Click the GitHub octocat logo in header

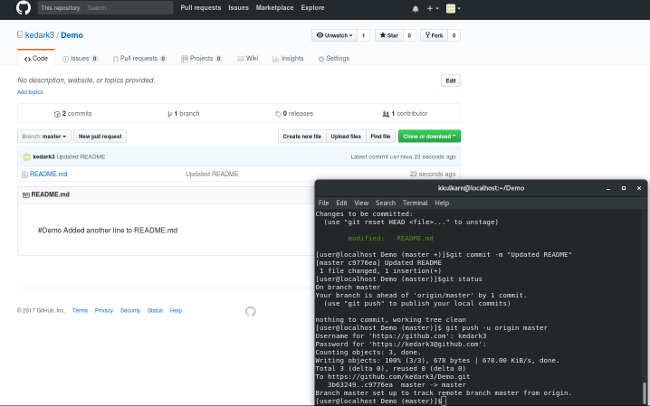coord(22,8)
